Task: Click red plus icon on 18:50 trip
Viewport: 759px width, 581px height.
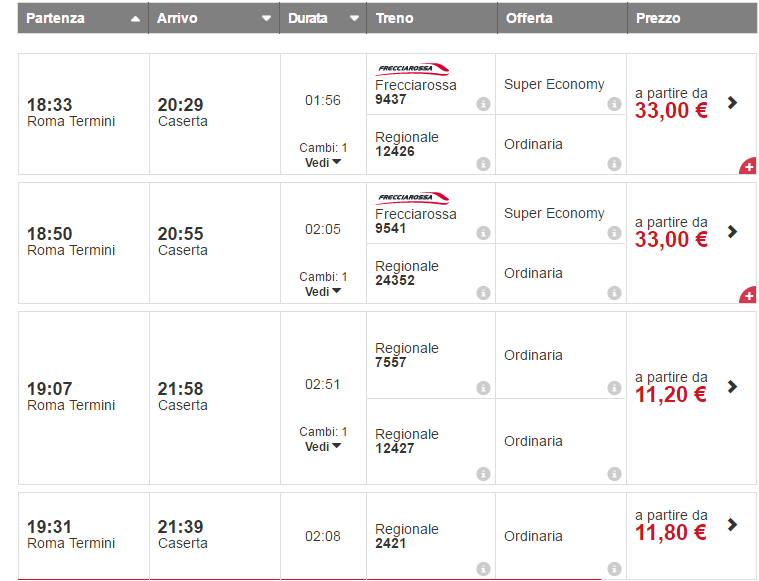Action: (x=748, y=295)
